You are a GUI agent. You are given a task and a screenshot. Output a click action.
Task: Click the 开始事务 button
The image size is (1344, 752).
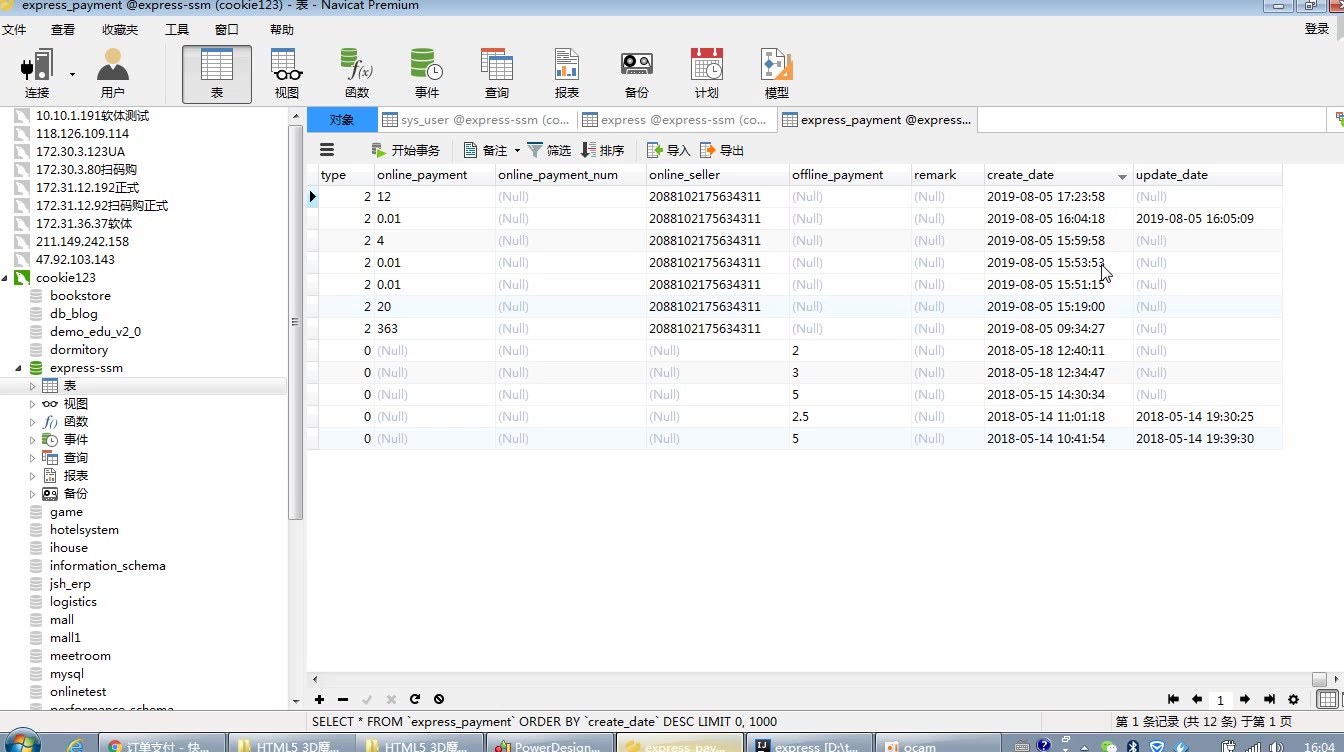click(405, 151)
